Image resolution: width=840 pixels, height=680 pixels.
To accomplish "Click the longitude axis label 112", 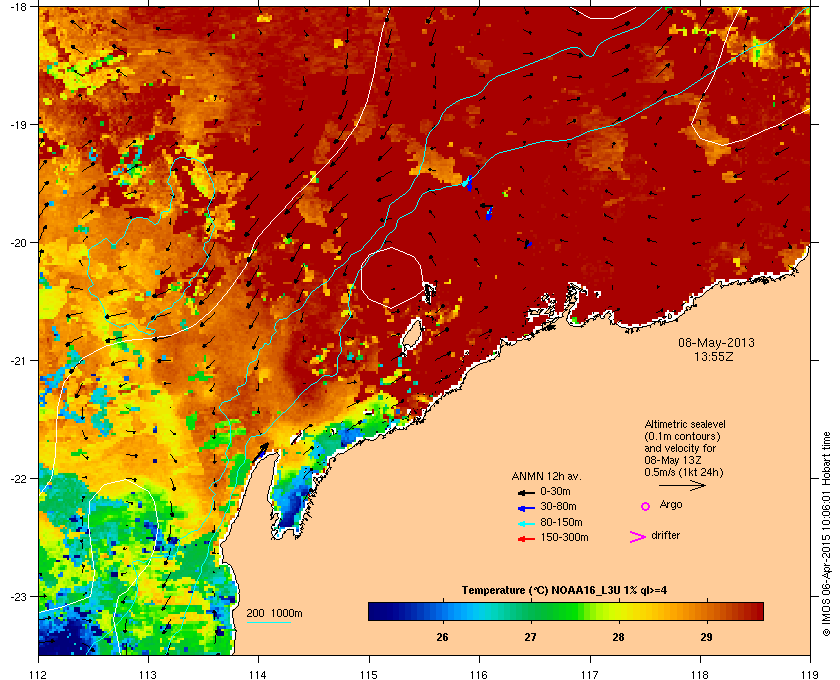I will point(39,674).
